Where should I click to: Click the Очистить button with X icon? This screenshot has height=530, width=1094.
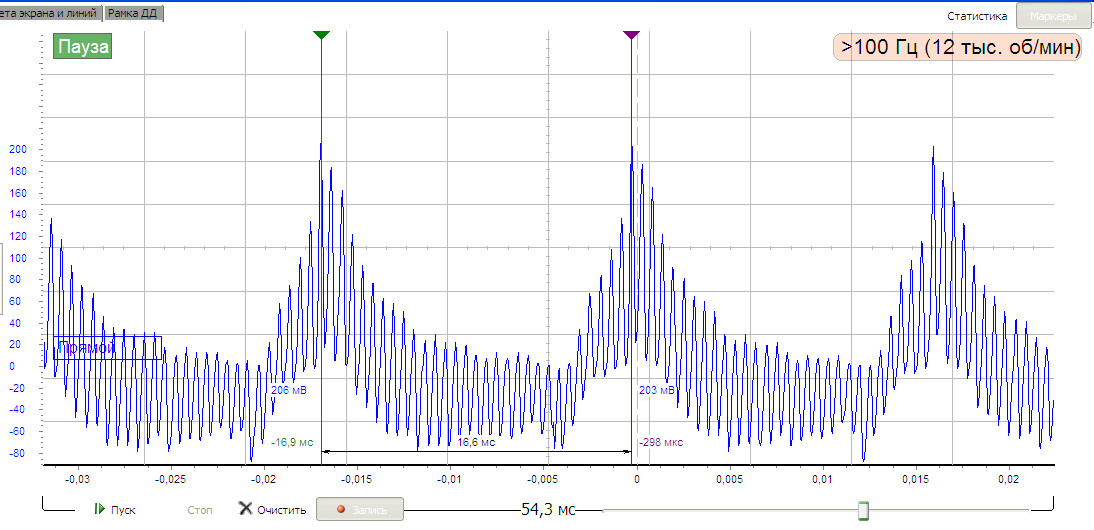coord(273,510)
